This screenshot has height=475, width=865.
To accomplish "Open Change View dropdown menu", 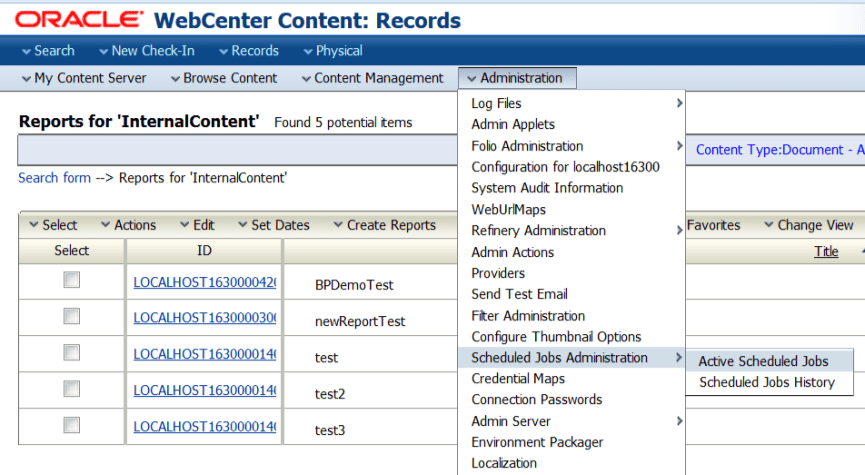I will (x=809, y=225).
